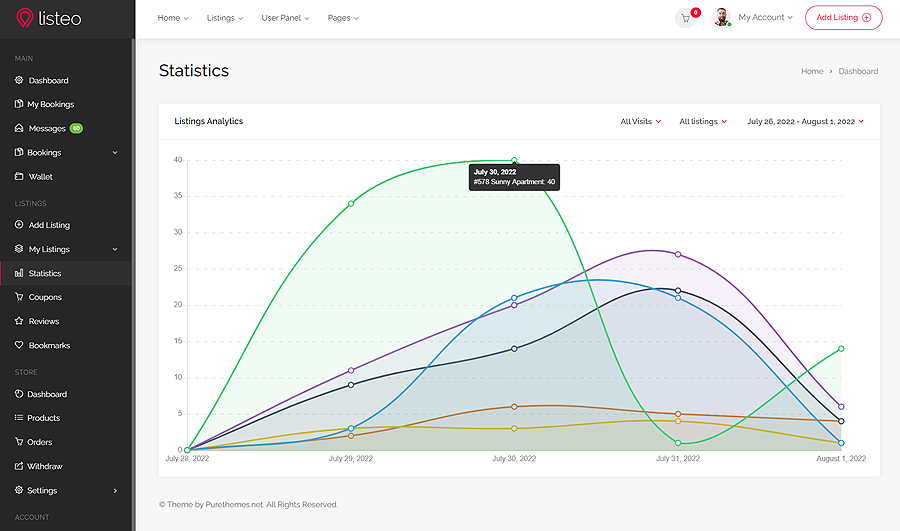
Task: Click the user avatar picture
Action: coord(722,18)
